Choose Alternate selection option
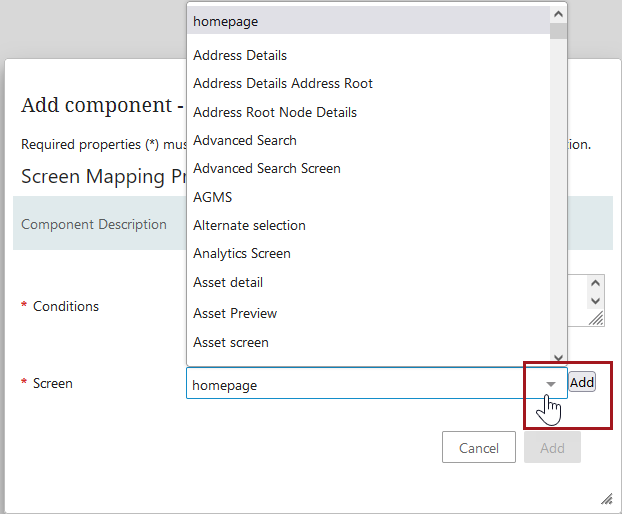This screenshot has height=514, width=622. (x=250, y=225)
